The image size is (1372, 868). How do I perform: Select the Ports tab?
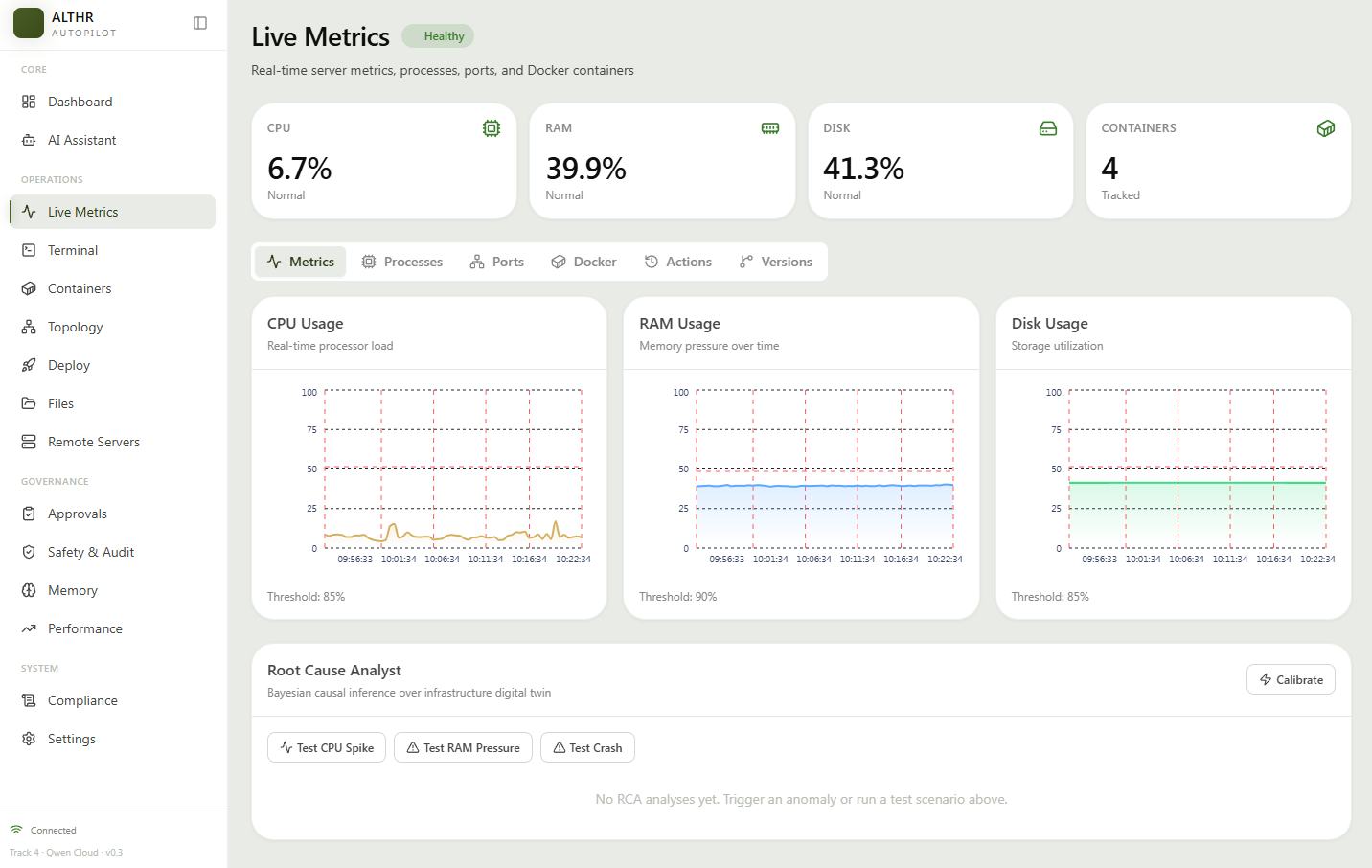(x=496, y=262)
